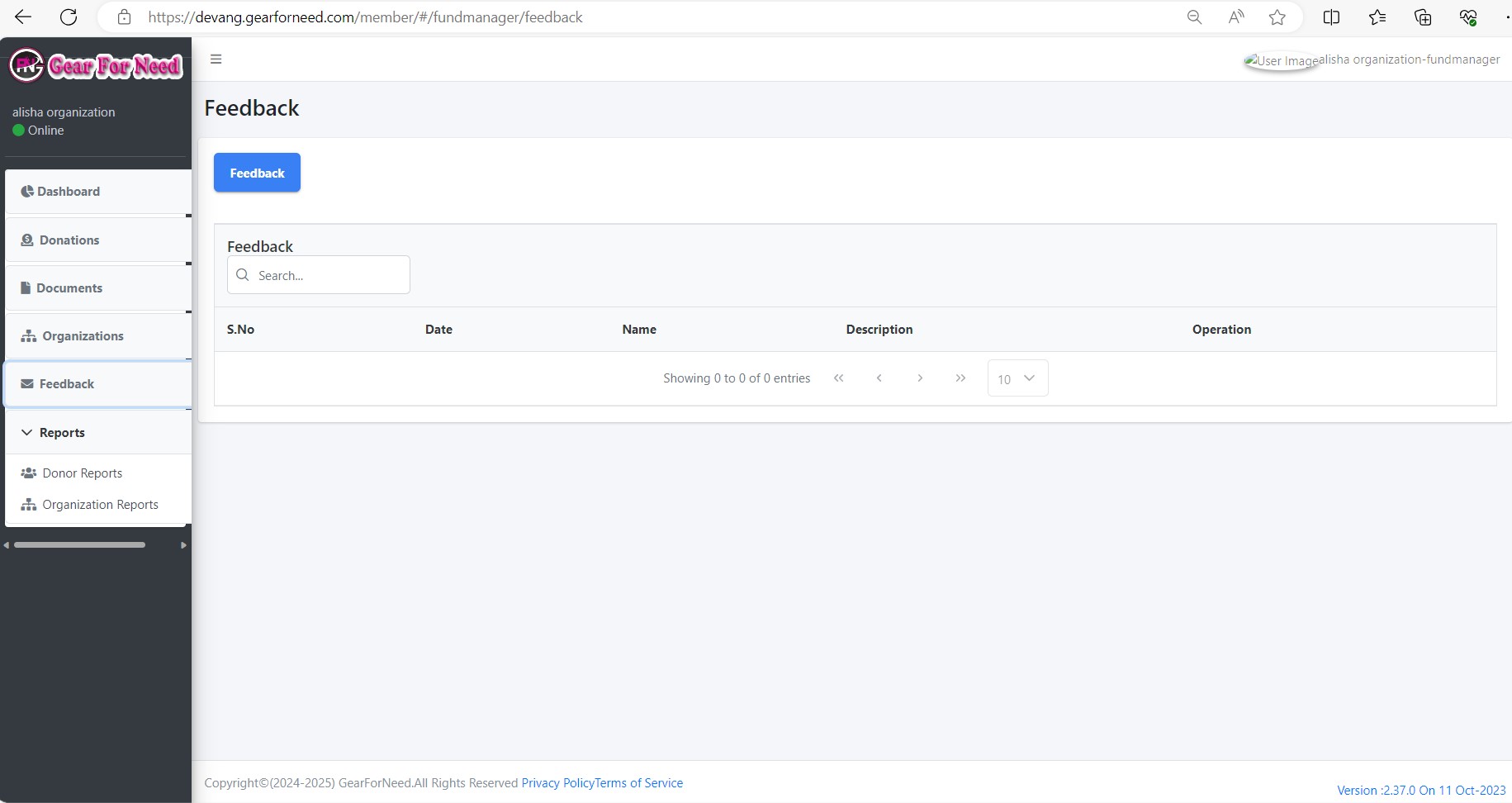Viewport: 1512px width, 803px height.
Task: Sort by Name column header
Action: [639, 330]
